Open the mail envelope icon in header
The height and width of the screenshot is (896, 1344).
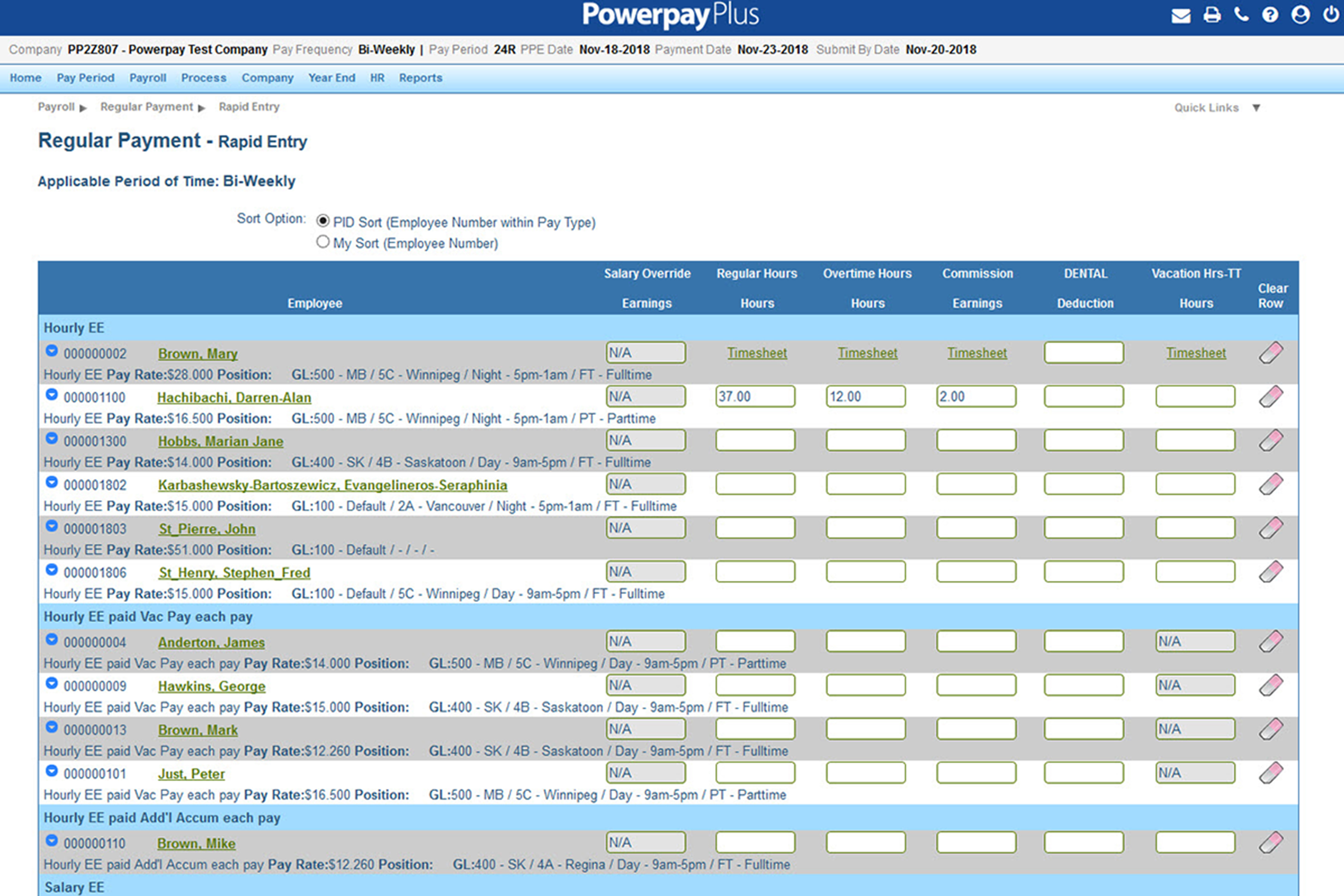click(x=1180, y=15)
